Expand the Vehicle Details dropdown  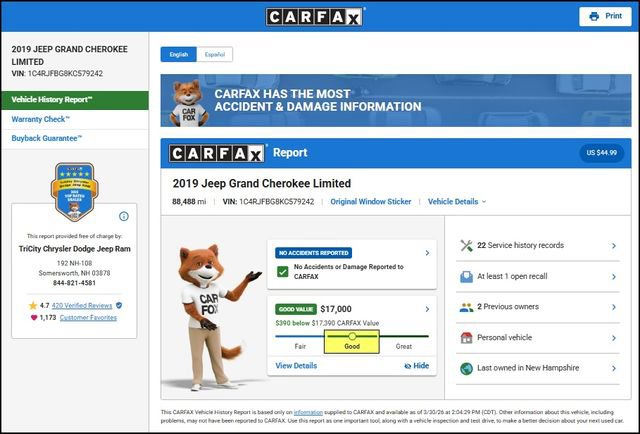coord(457,201)
